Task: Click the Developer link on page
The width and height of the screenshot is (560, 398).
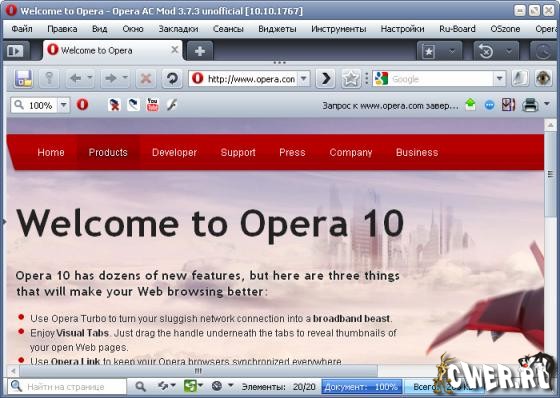Action: [174, 153]
